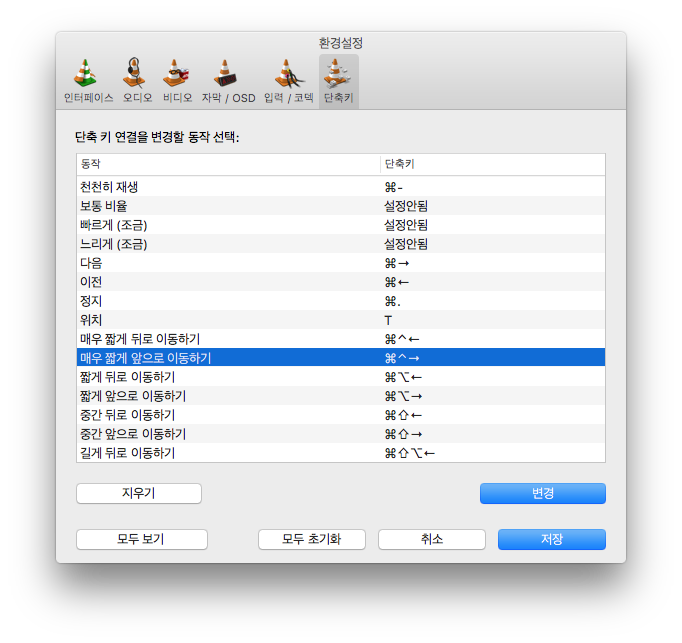Select the 이전 action row
682x643 pixels.
click(x=341, y=282)
